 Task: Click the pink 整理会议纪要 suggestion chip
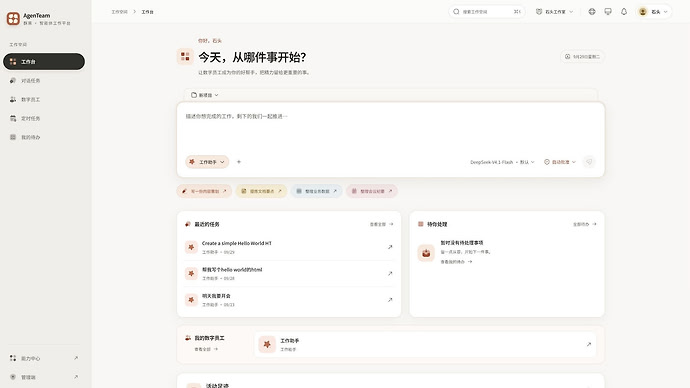(372, 191)
